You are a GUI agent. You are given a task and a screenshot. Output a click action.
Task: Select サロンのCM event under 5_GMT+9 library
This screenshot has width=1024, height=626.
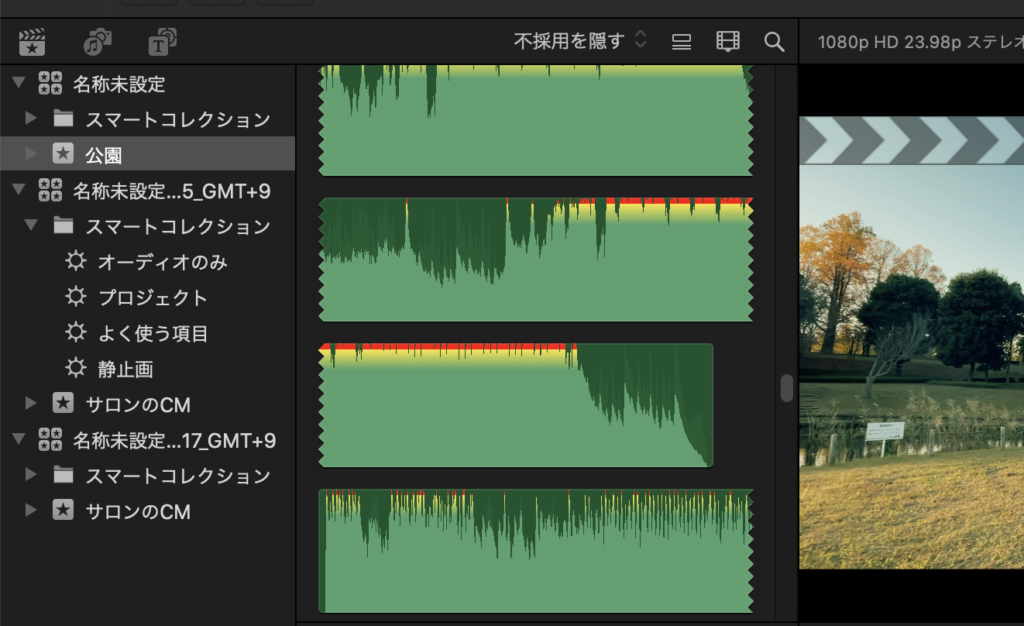point(138,405)
